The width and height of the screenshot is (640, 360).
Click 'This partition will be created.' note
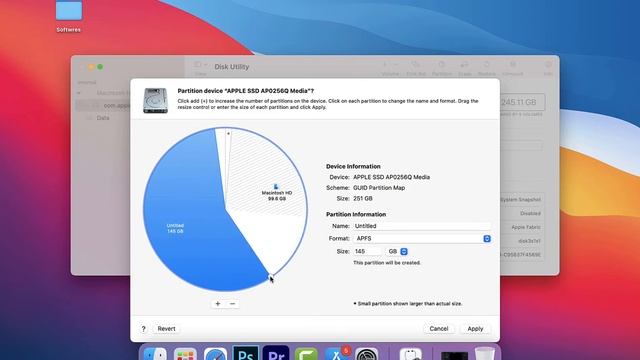(387, 263)
